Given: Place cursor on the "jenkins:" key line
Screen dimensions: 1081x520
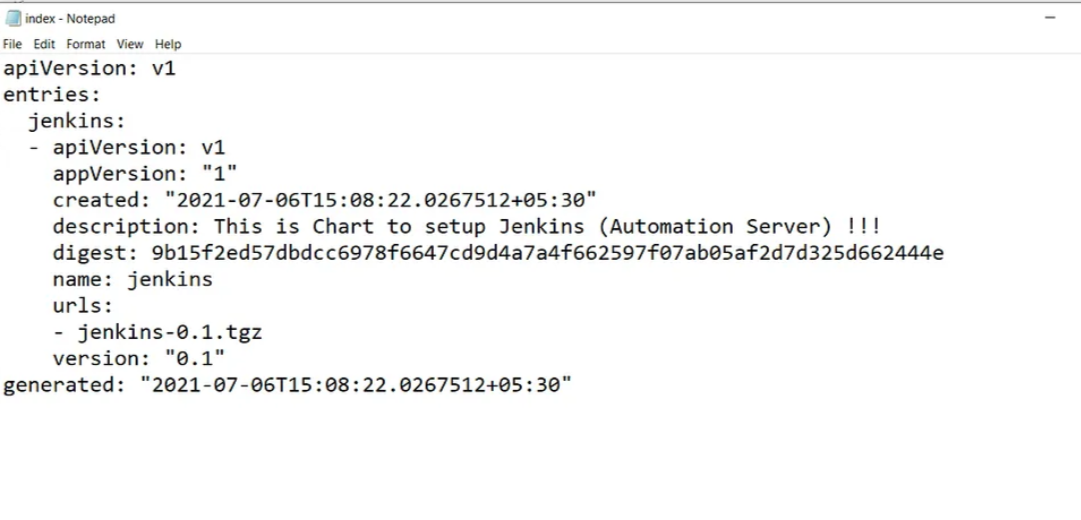Looking at the screenshot, I should coord(77,121).
